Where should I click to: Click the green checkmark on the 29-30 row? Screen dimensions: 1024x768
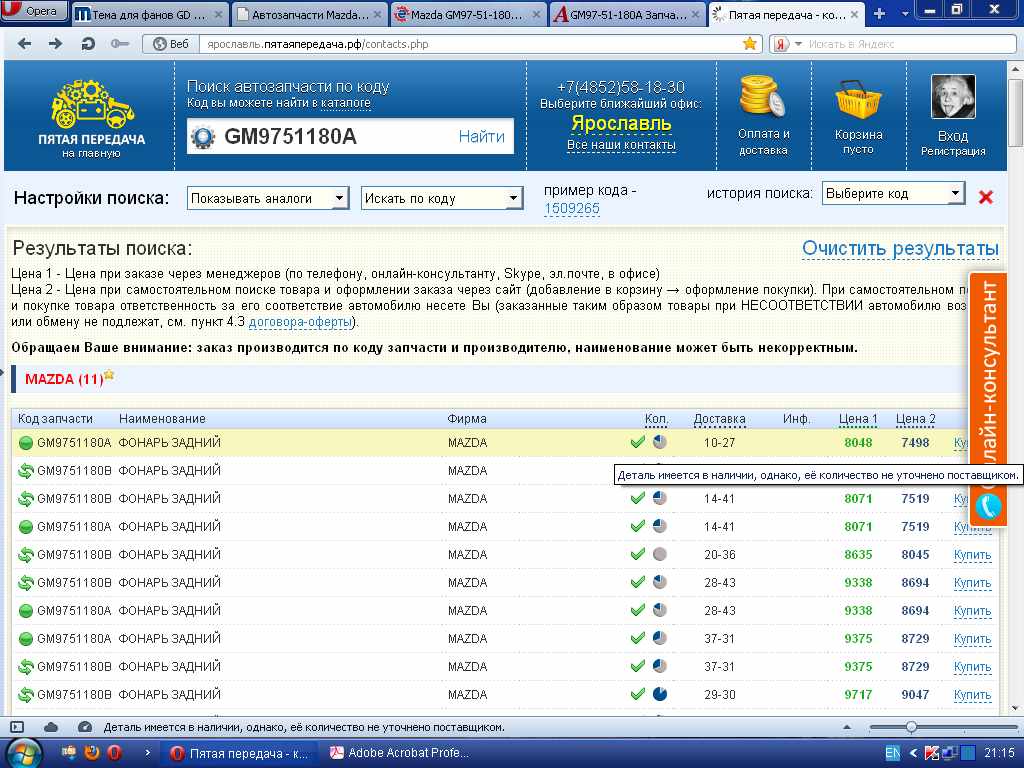coord(637,694)
